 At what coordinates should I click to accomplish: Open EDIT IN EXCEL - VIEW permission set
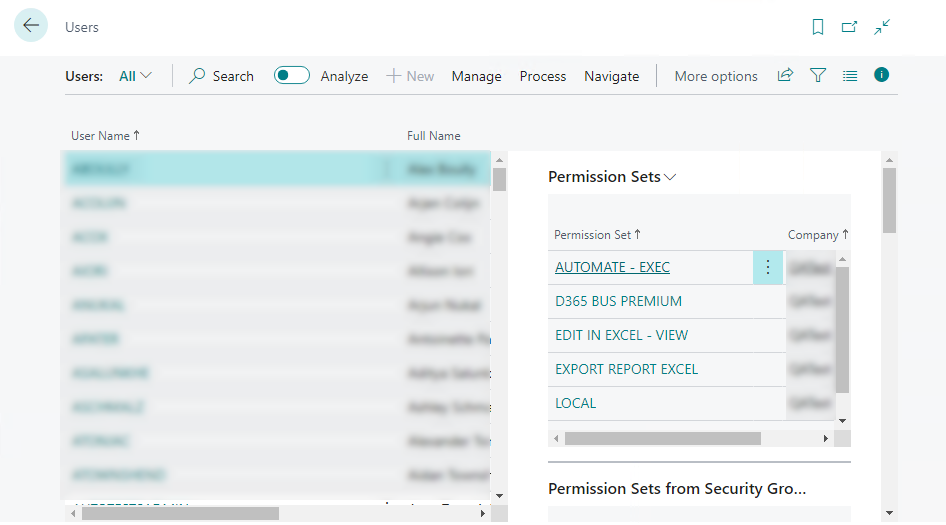[621, 335]
